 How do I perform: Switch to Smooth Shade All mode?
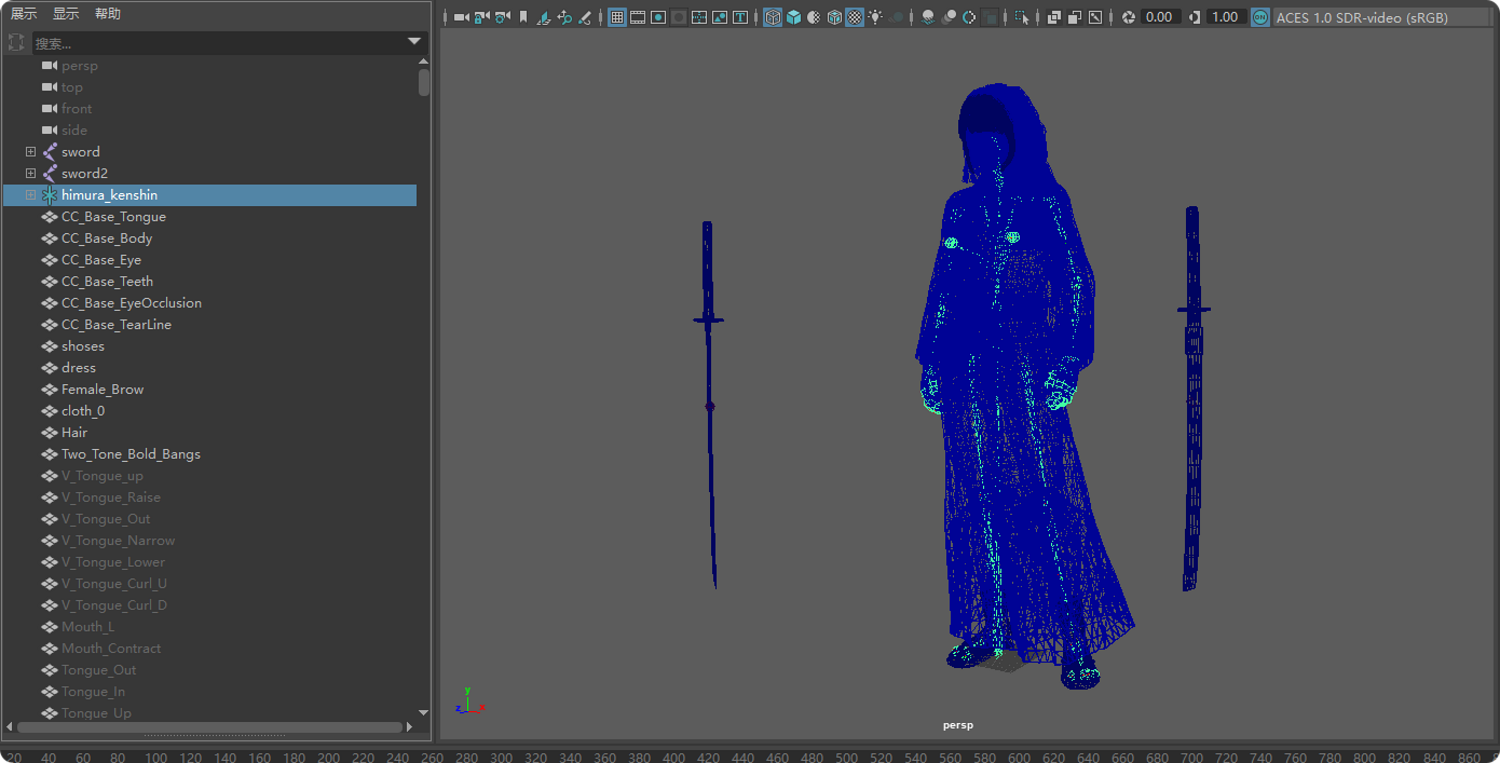793,17
